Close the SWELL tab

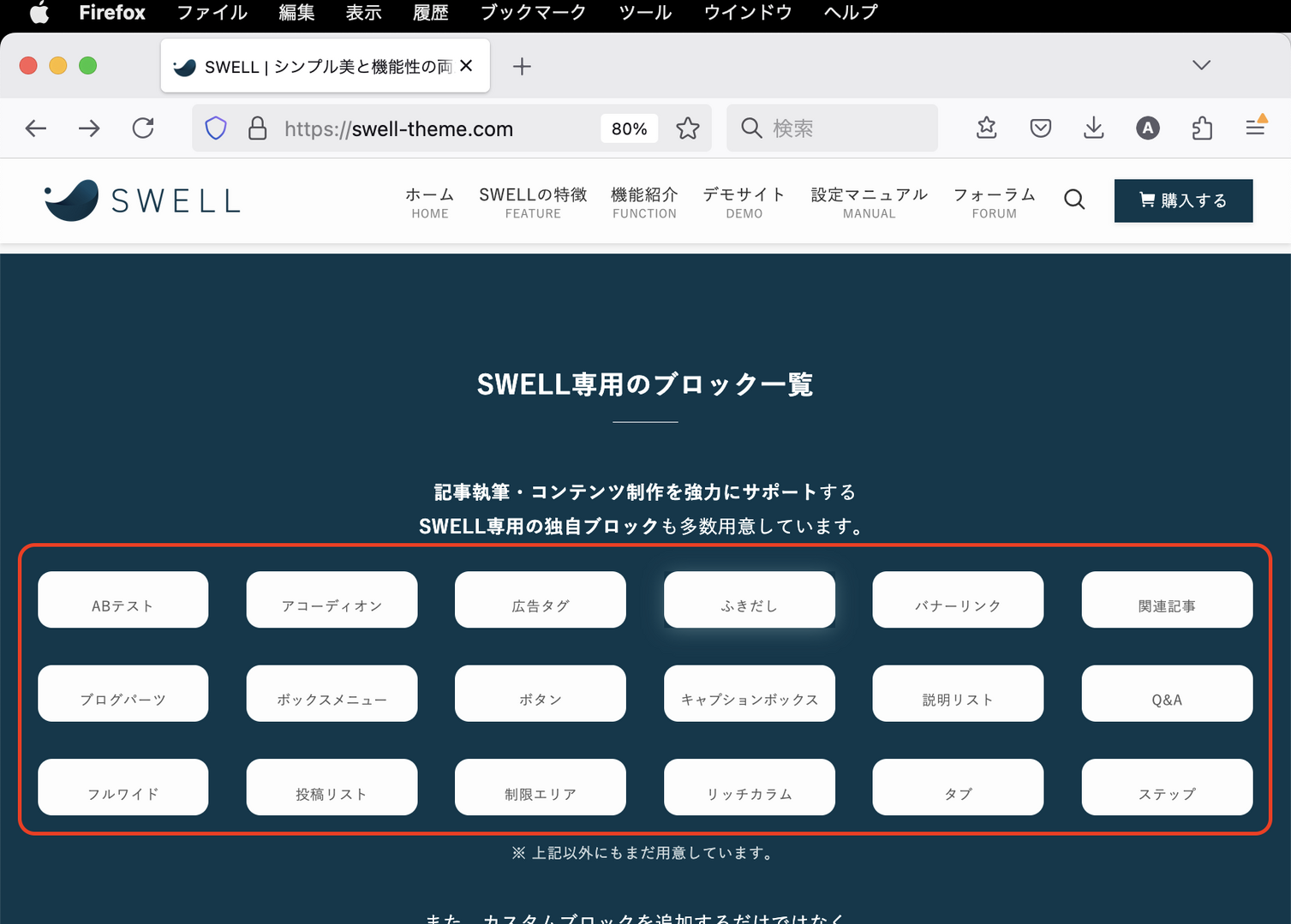[466, 66]
